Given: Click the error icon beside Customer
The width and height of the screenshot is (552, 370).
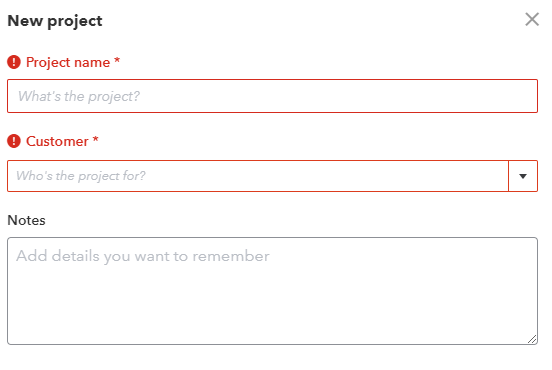Looking at the screenshot, I should point(14,141).
